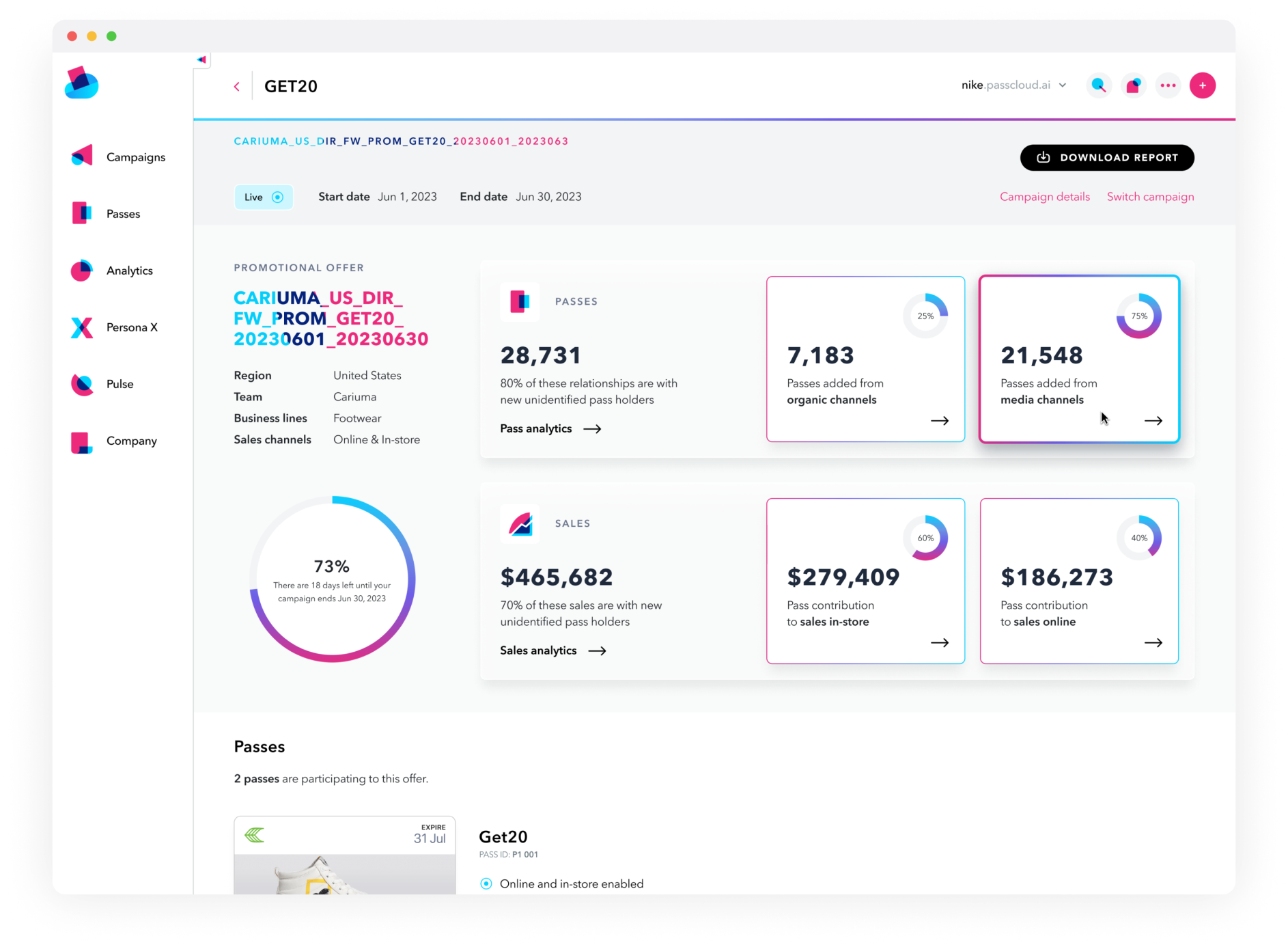Screen dimensions: 1288x947
Task: Open the notifications icon in header
Action: (x=1133, y=85)
